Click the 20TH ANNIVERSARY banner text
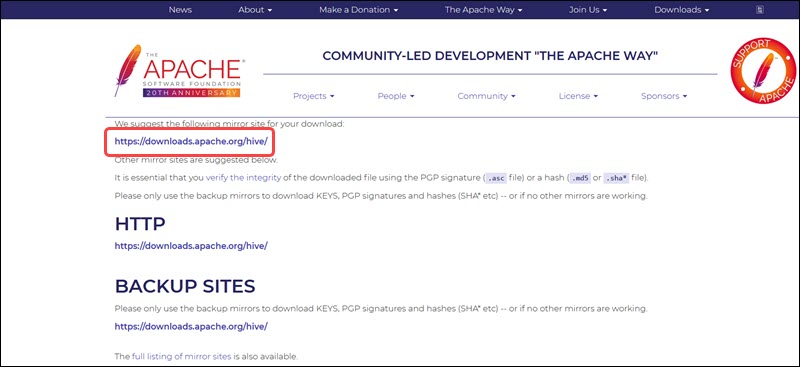The width and height of the screenshot is (800, 367). pos(191,93)
